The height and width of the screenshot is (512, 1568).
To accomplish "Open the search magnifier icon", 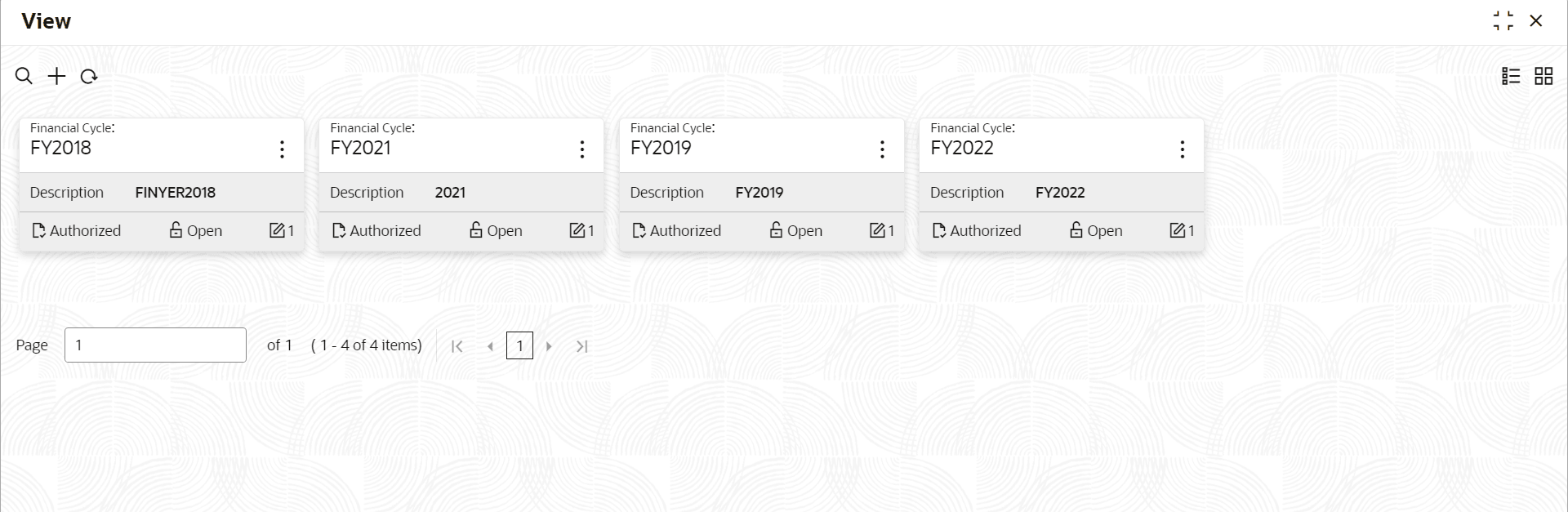I will point(24,76).
